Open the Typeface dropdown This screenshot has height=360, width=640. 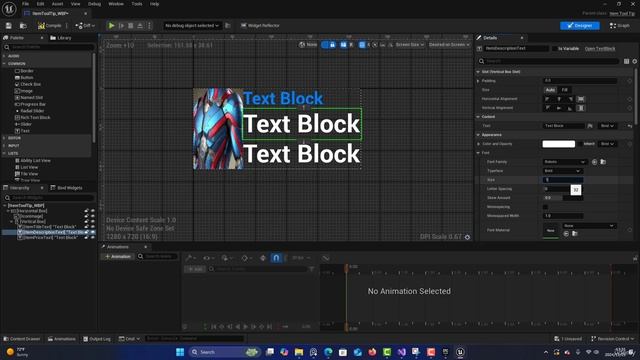coord(562,171)
